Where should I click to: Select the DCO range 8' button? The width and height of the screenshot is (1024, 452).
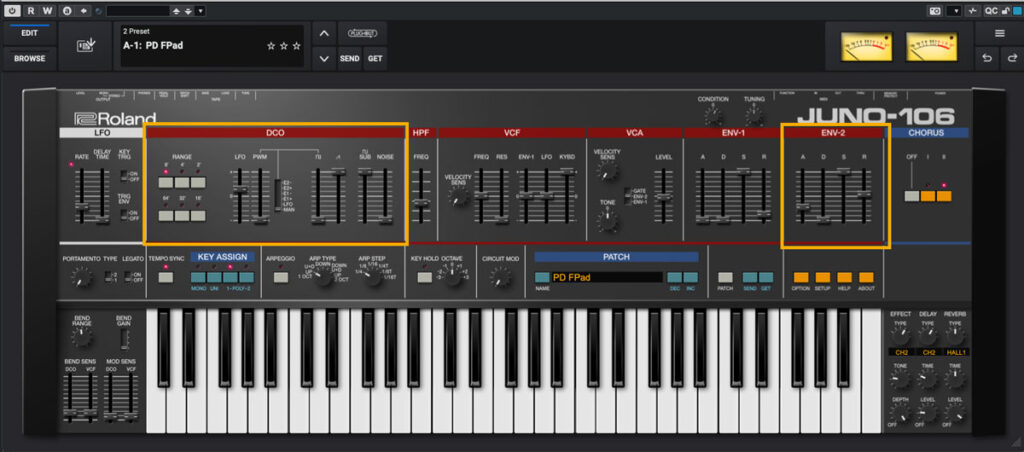tap(166, 182)
